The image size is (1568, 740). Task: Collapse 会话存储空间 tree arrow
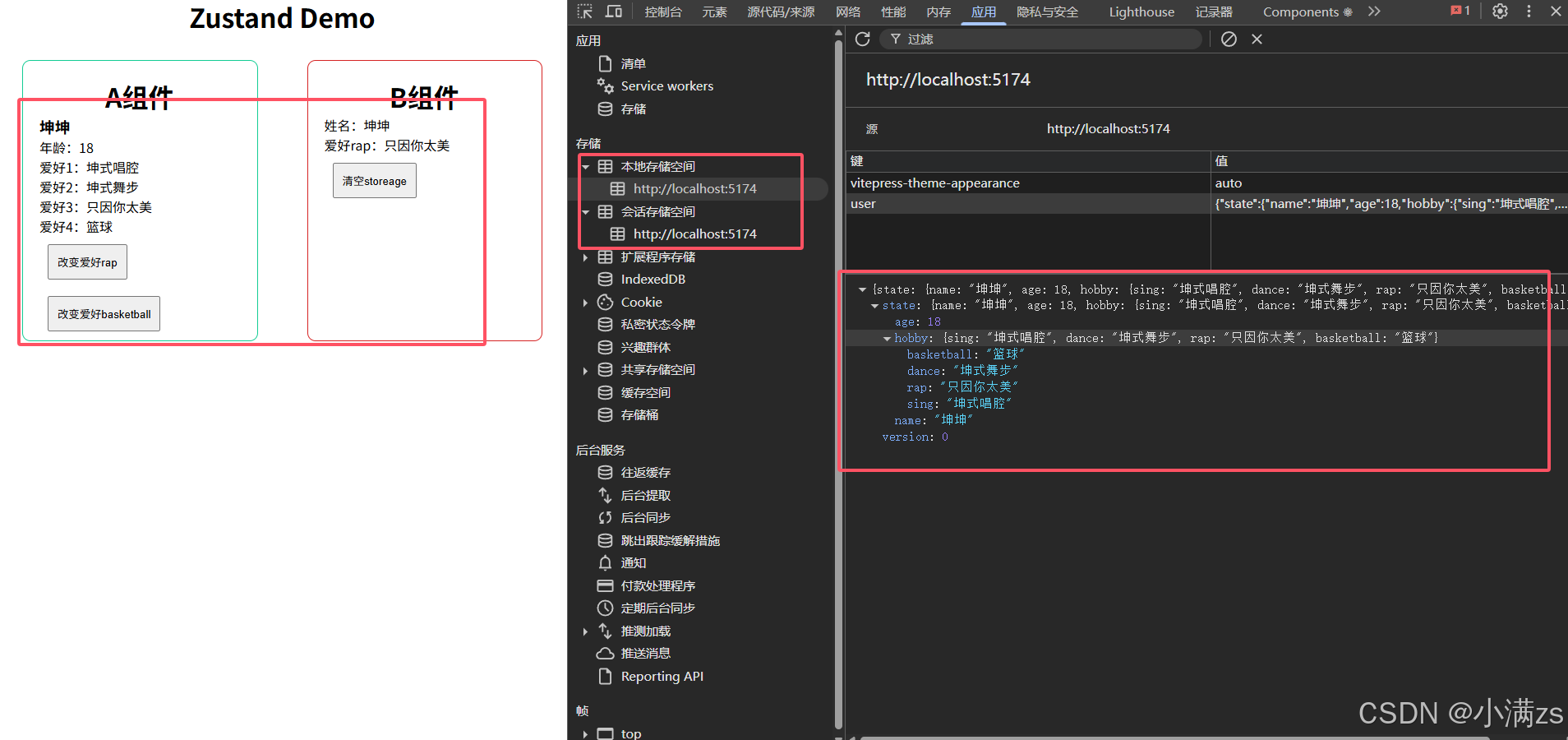pyautogui.click(x=585, y=212)
